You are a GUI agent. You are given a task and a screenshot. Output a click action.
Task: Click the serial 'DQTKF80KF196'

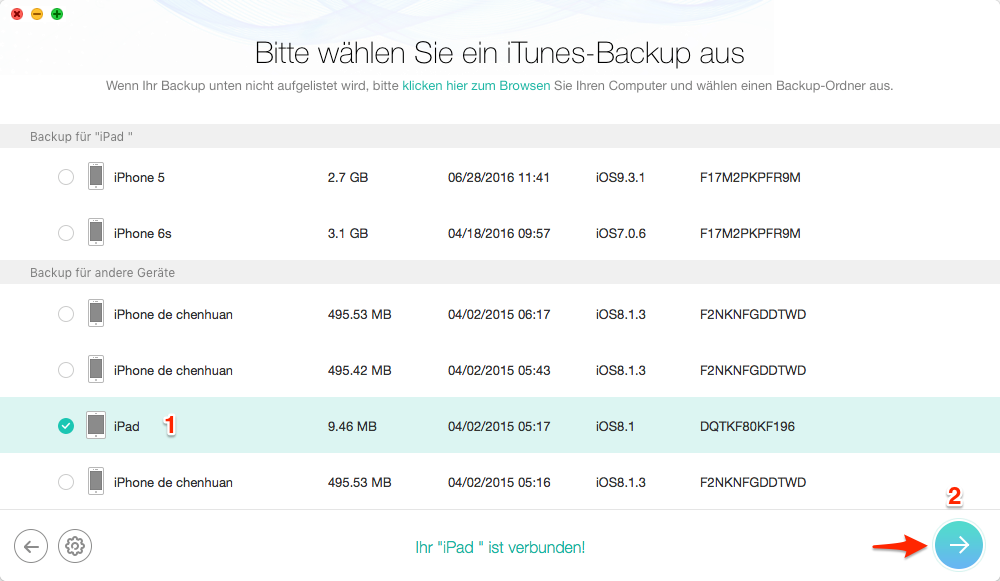pyautogui.click(x=747, y=426)
